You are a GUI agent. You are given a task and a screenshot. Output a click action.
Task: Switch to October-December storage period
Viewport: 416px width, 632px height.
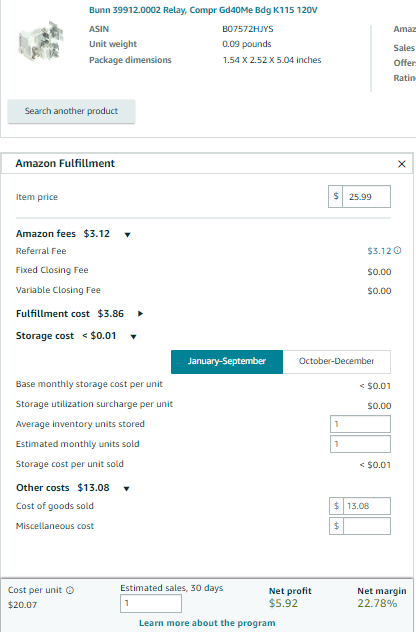(x=337, y=362)
